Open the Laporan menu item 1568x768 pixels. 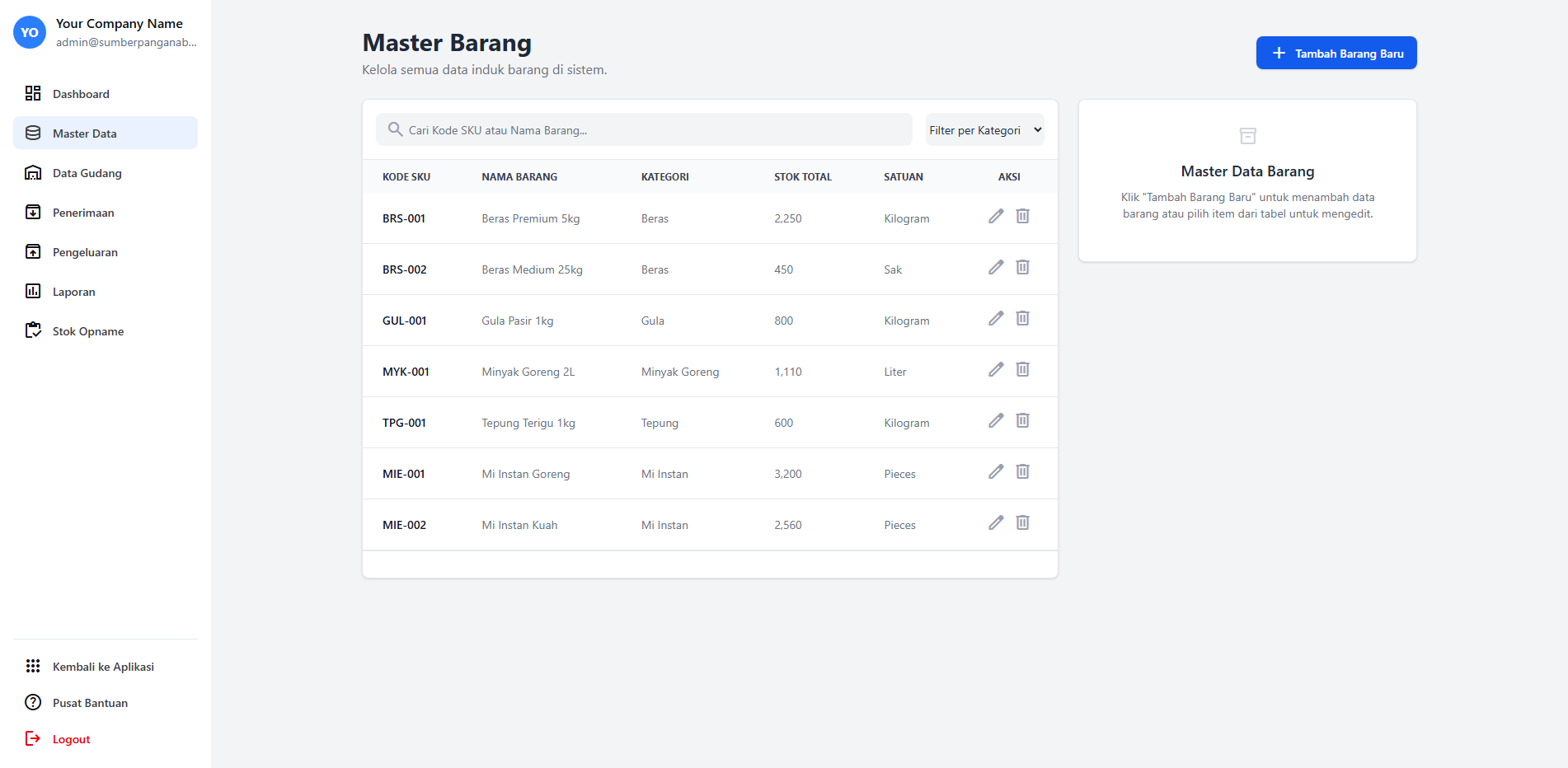(x=73, y=292)
